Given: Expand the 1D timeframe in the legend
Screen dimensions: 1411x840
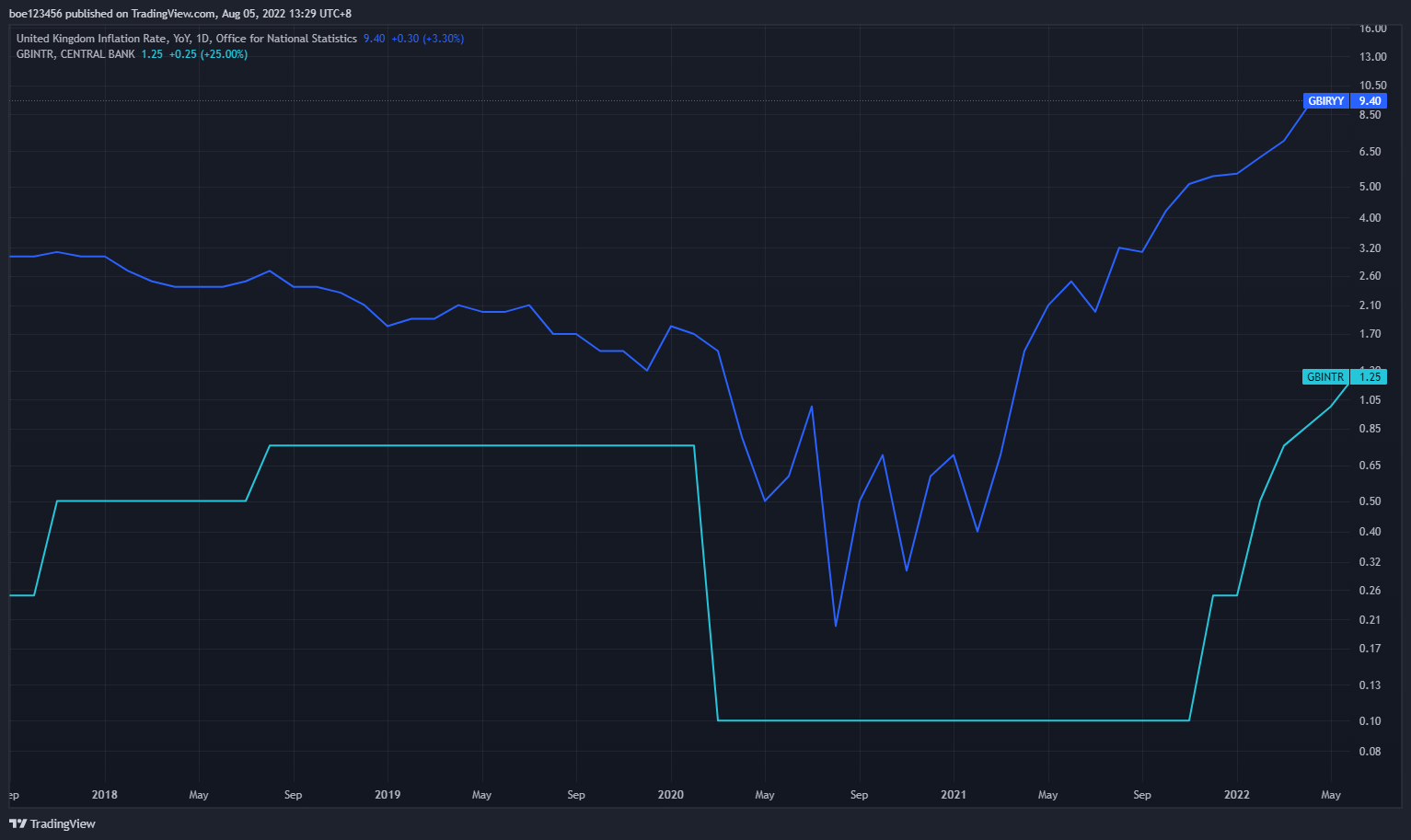Looking at the screenshot, I should tap(203, 38).
